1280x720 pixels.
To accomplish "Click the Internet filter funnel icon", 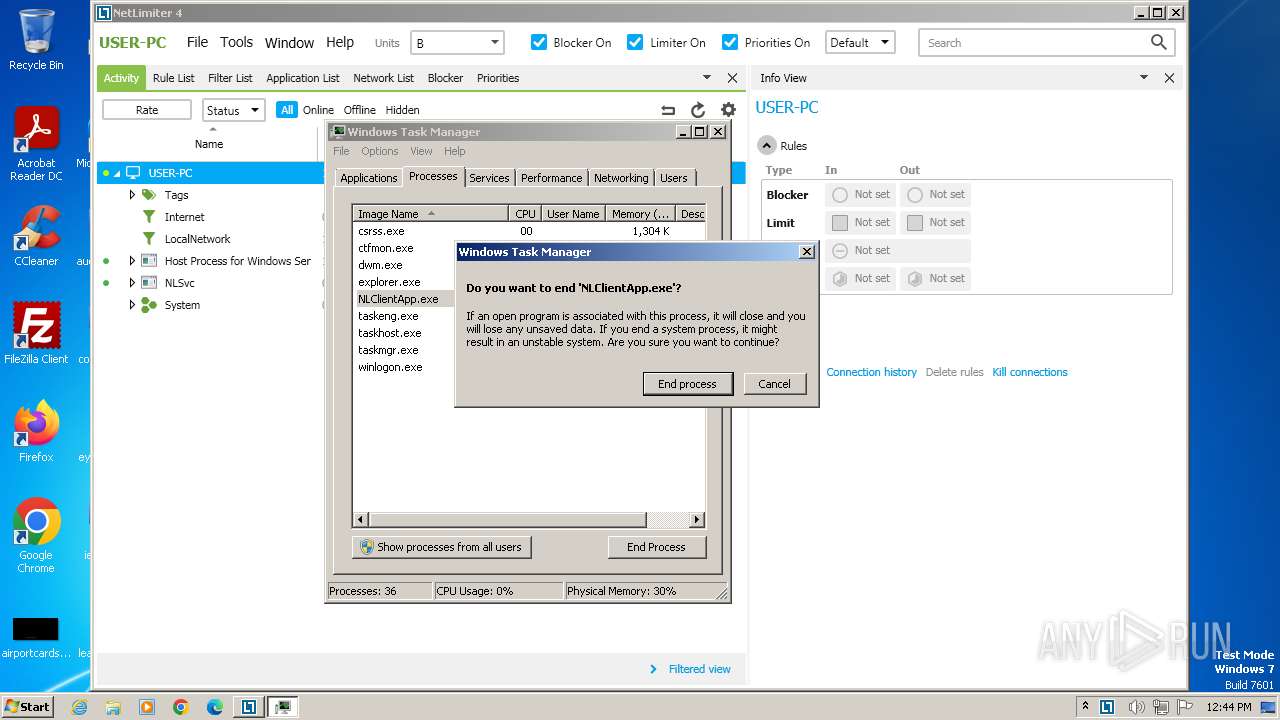I will (149, 217).
